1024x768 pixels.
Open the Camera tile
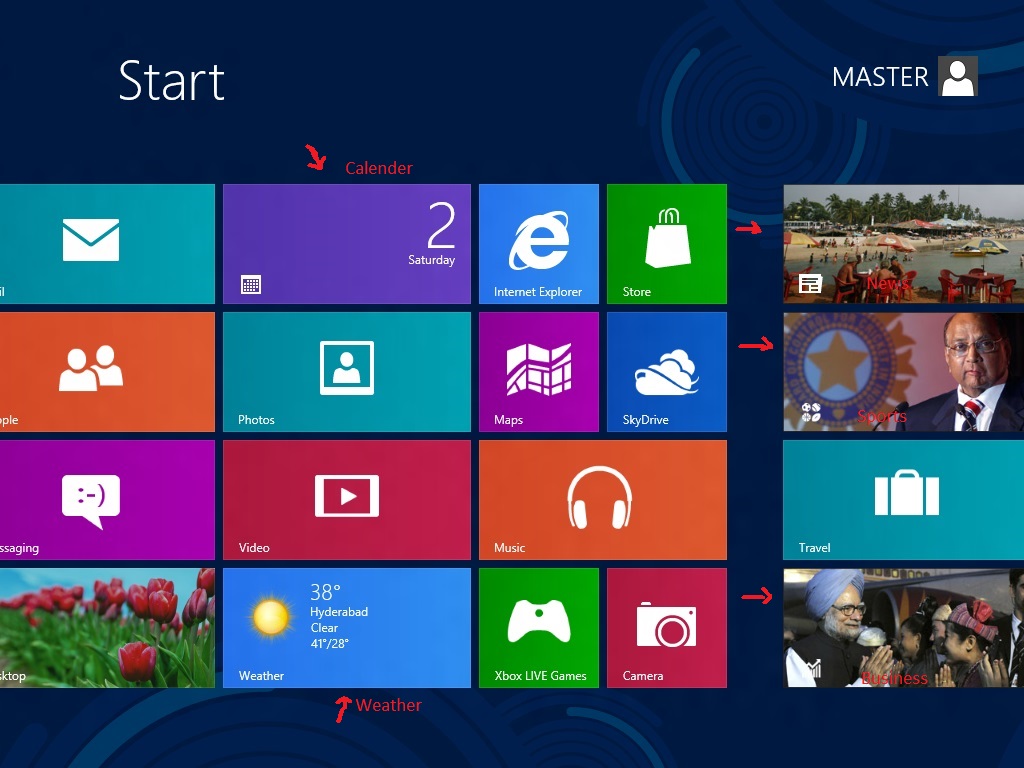pyautogui.click(x=667, y=628)
